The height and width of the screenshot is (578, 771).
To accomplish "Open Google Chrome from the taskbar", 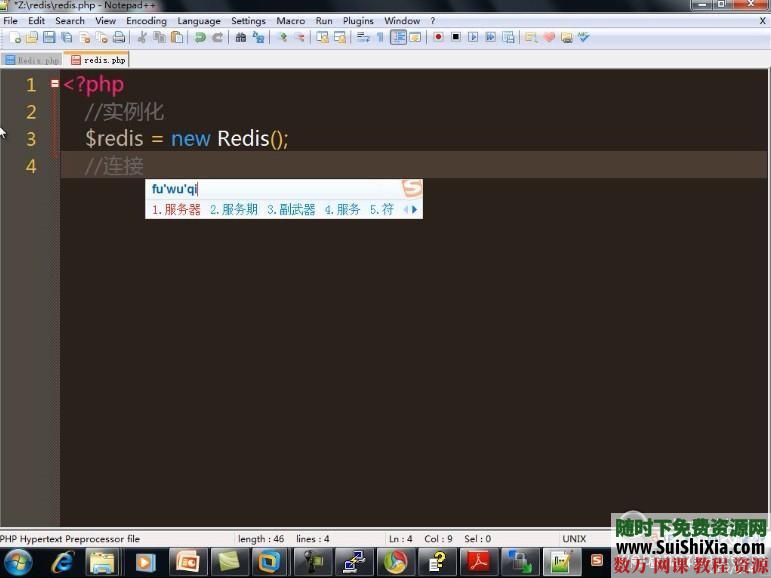I will pyautogui.click(x=396, y=562).
